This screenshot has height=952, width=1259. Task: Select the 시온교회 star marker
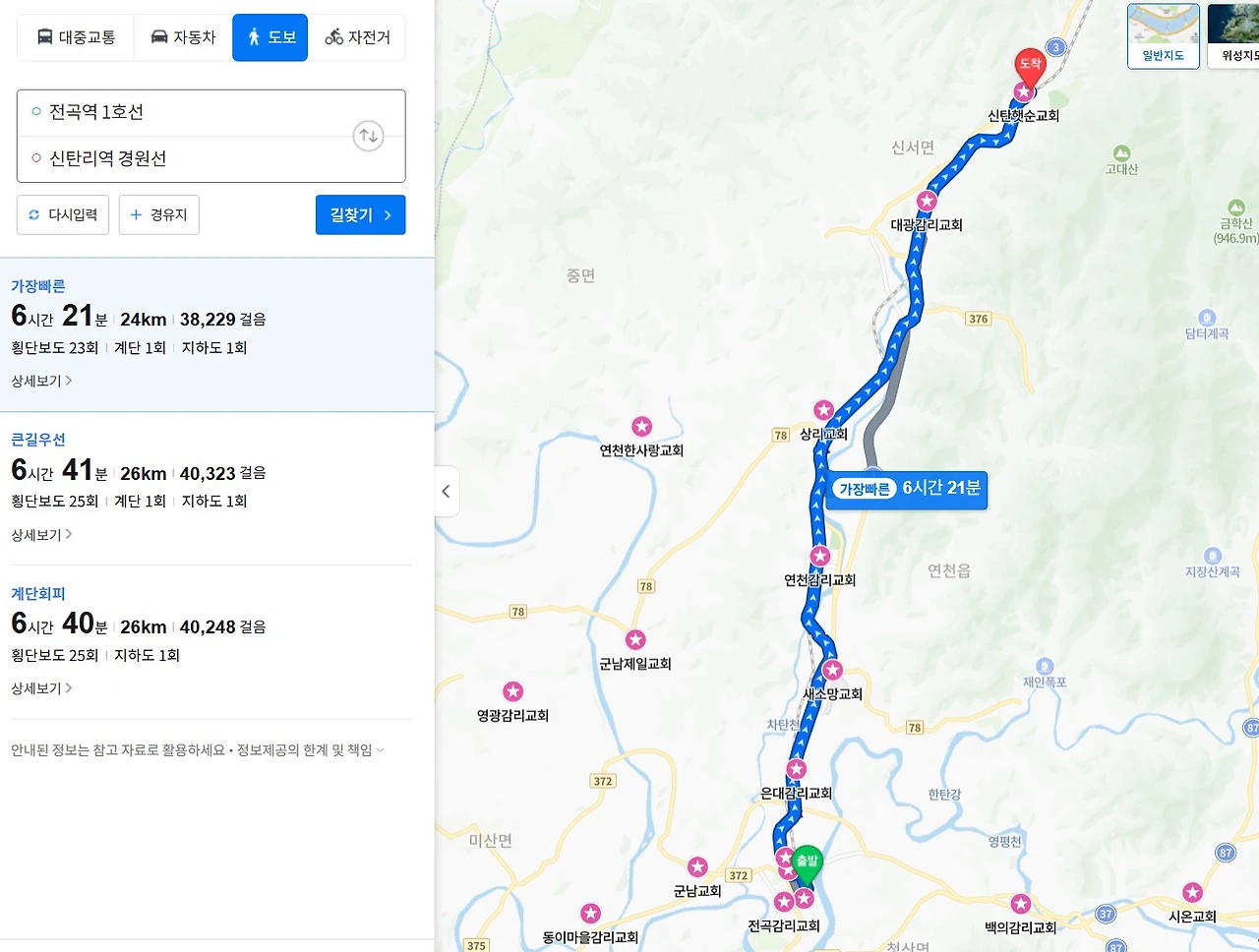[1192, 892]
